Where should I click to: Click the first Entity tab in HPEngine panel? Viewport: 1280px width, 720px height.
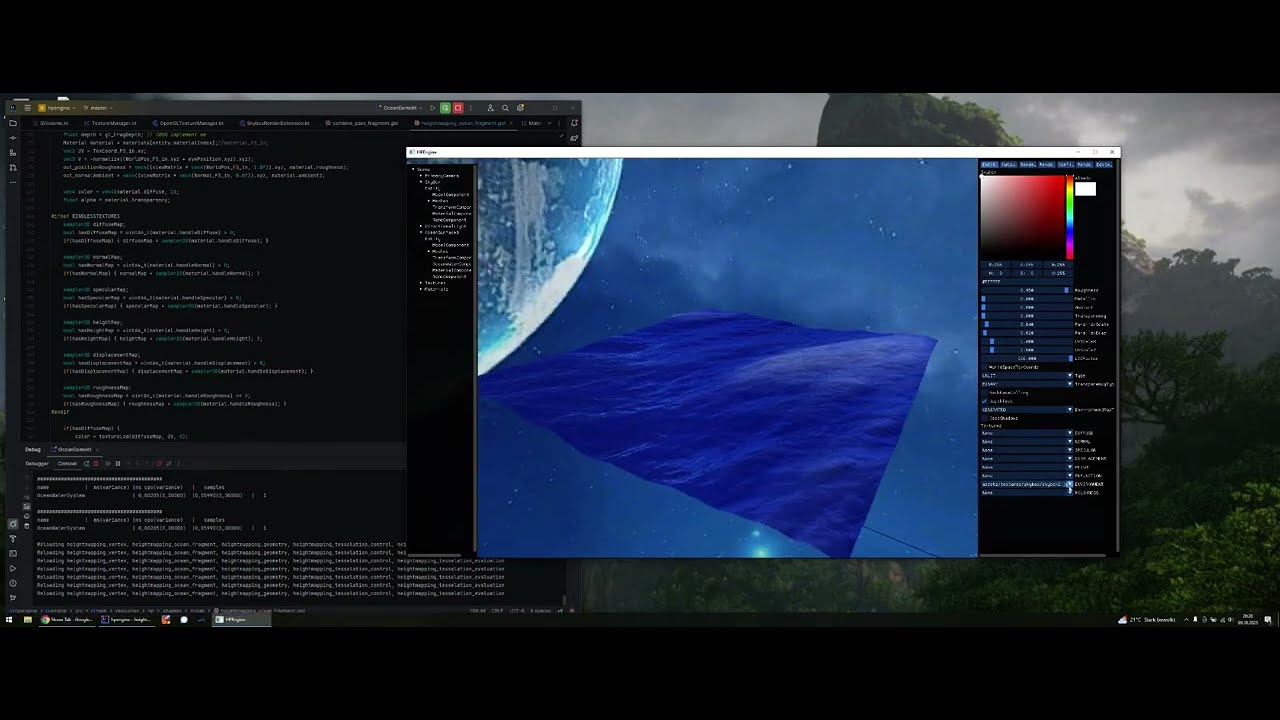tap(988, 165)
